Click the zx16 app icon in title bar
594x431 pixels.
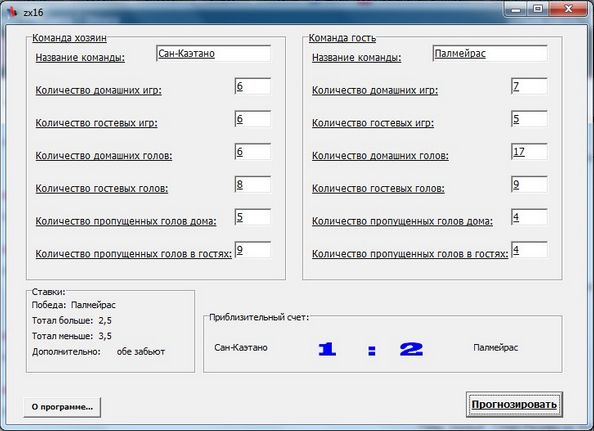click(12, 12)
